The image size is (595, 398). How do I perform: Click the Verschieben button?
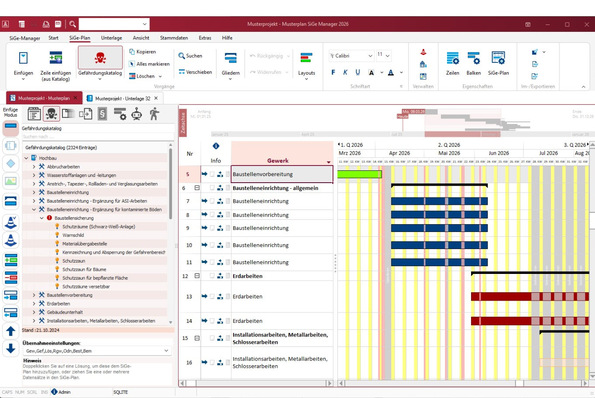[x=195, y=72]
